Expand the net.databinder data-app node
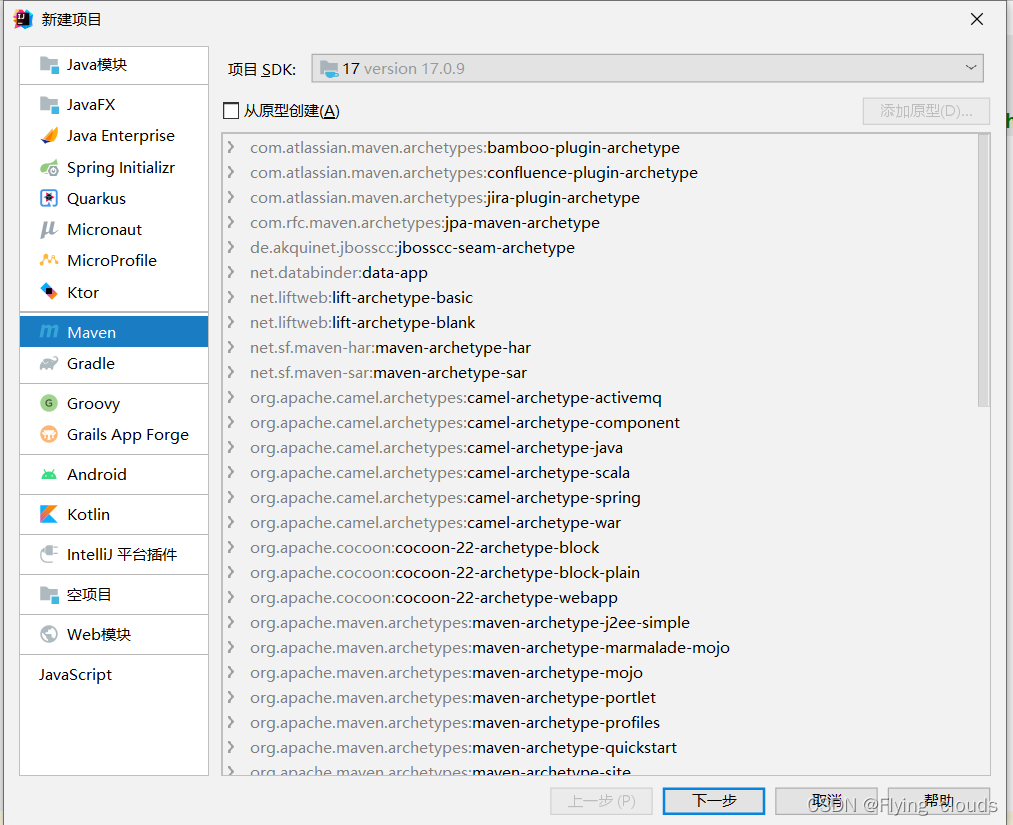Viewport: 1013px width, 825px height. click(x=231, y=273)
